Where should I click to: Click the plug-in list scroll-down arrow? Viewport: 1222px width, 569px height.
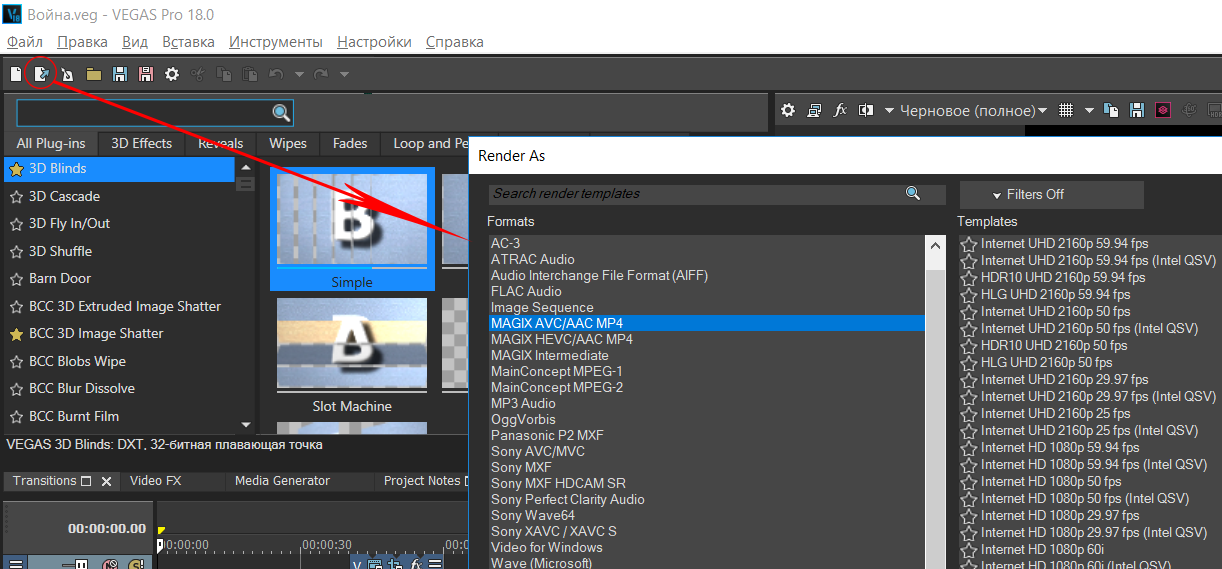[x=246, y=425]
